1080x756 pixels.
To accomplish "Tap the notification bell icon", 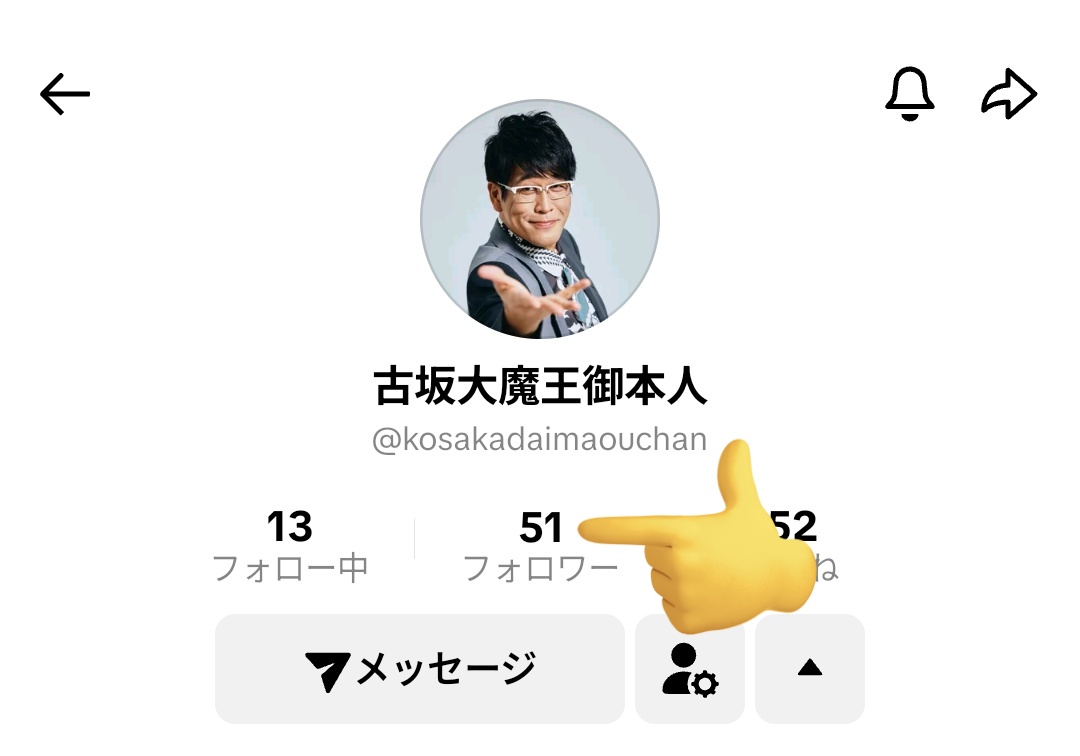I will (x=909, y=94).
